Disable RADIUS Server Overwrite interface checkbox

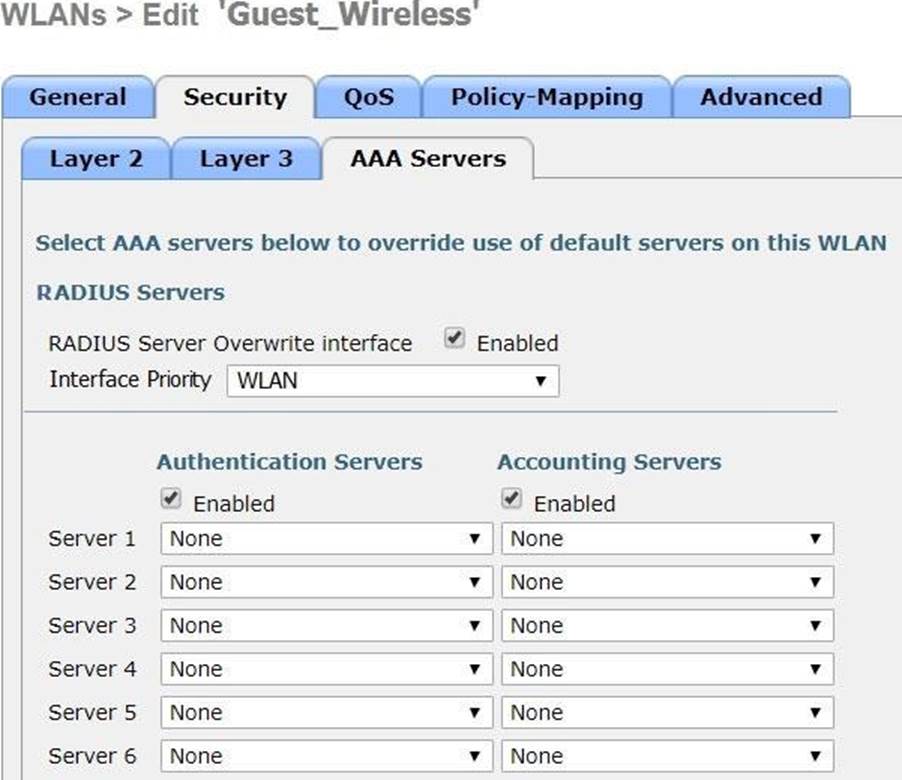455,340
